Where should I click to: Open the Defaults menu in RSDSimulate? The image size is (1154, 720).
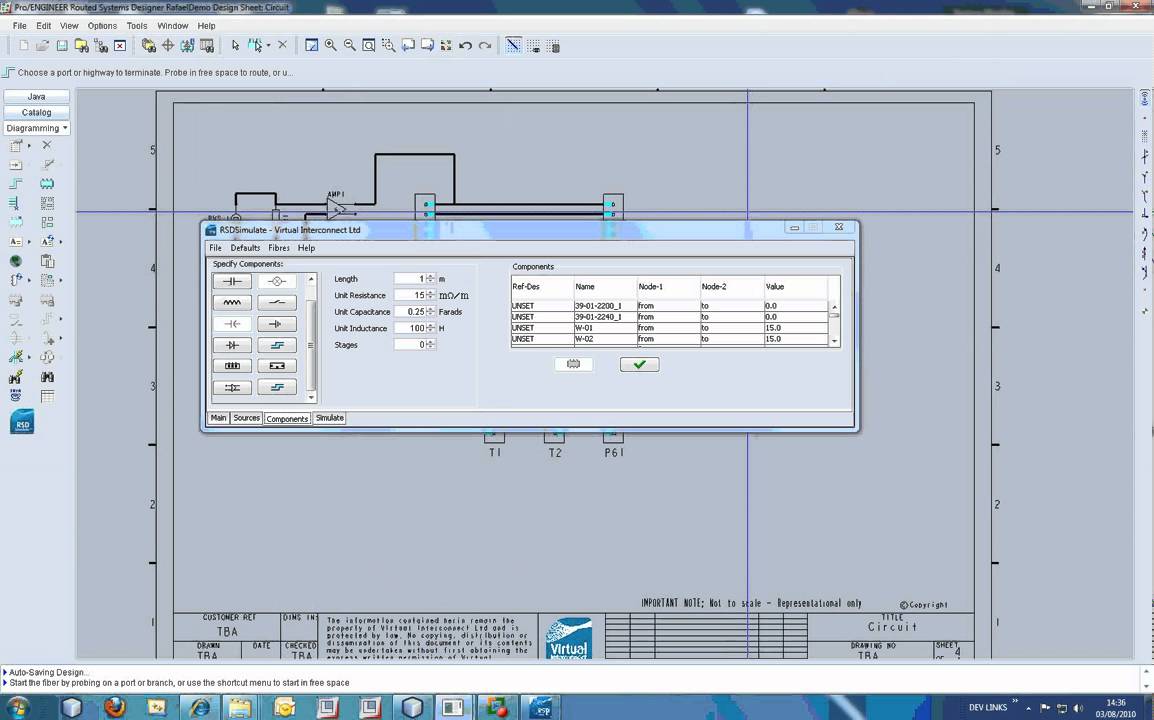click(245, 248)
